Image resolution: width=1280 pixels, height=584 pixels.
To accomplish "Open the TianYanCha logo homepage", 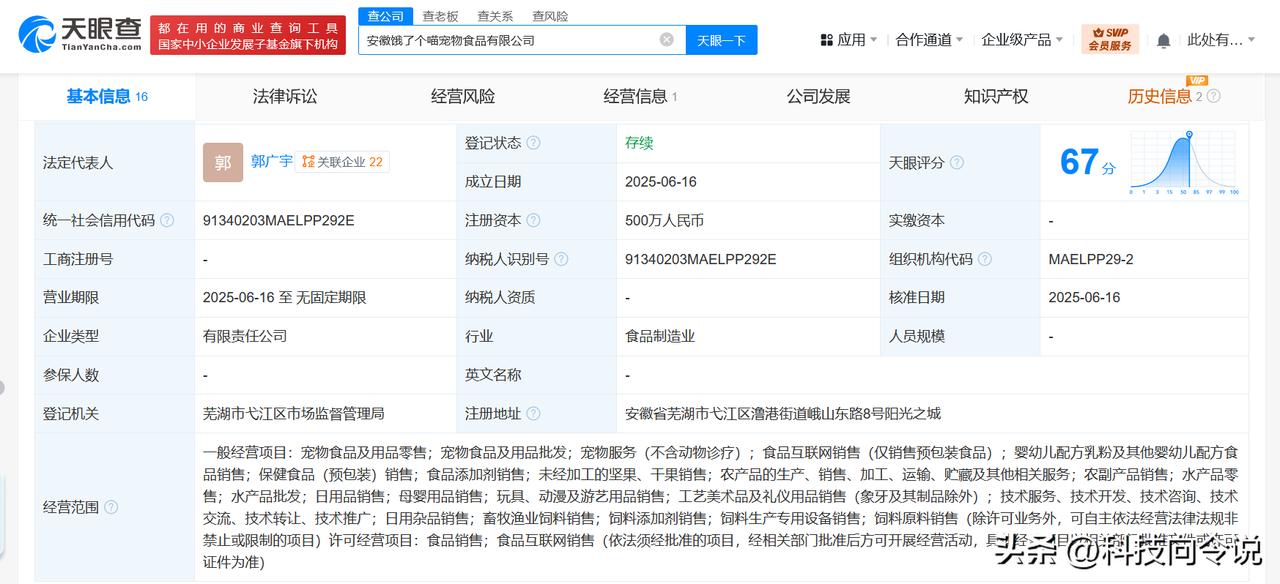I will click(x=79, y=34).
